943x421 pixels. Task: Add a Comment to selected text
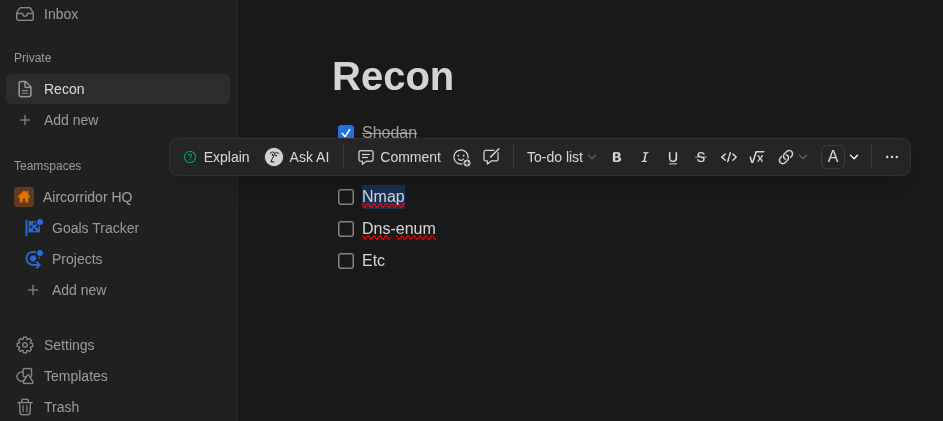tap(399, 158)
